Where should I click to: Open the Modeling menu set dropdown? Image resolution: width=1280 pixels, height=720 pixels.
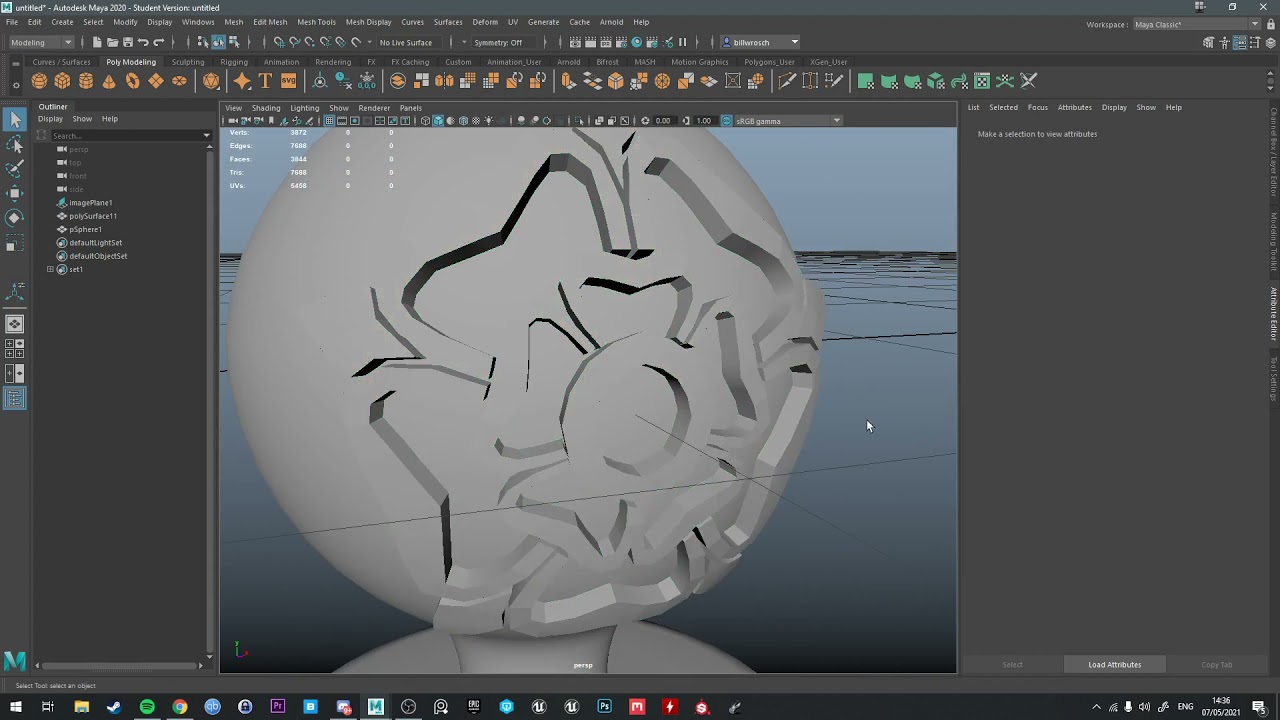(41, 42)
